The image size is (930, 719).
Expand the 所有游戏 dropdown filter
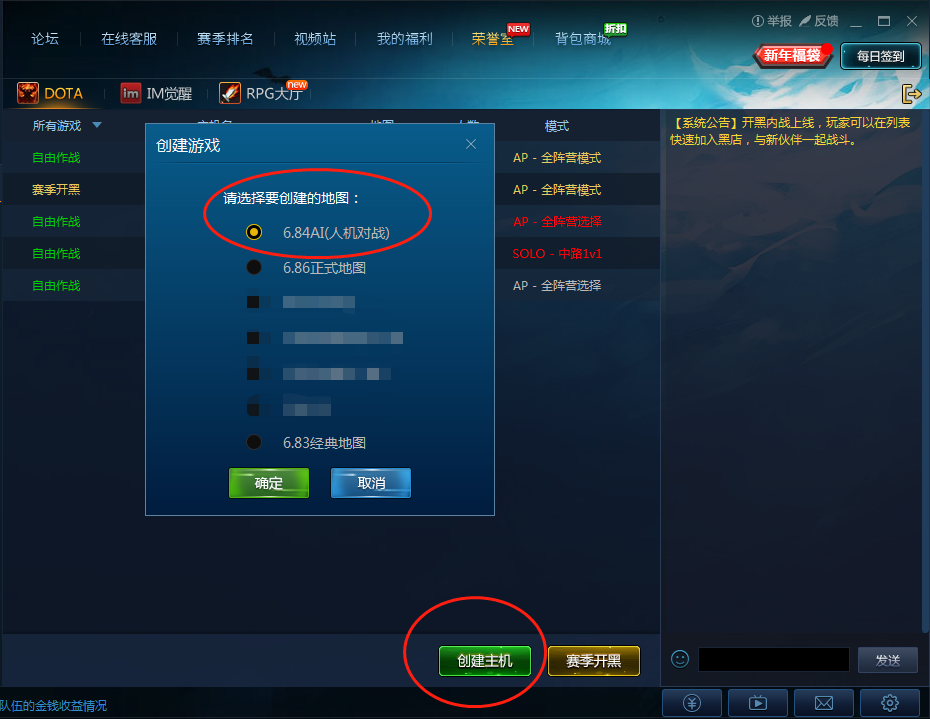click(x=67, y=126)
